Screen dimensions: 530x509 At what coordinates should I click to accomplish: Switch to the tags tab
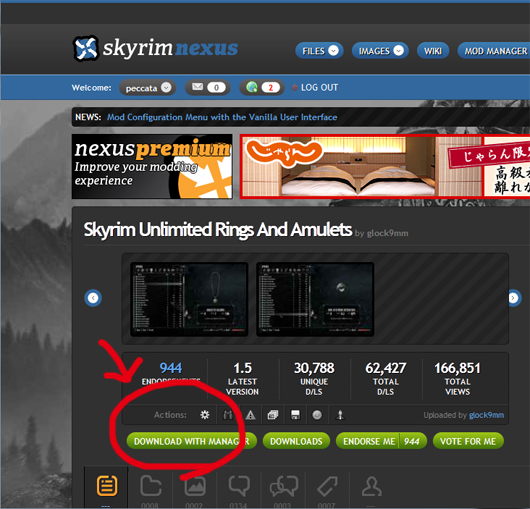pos(327,487)
